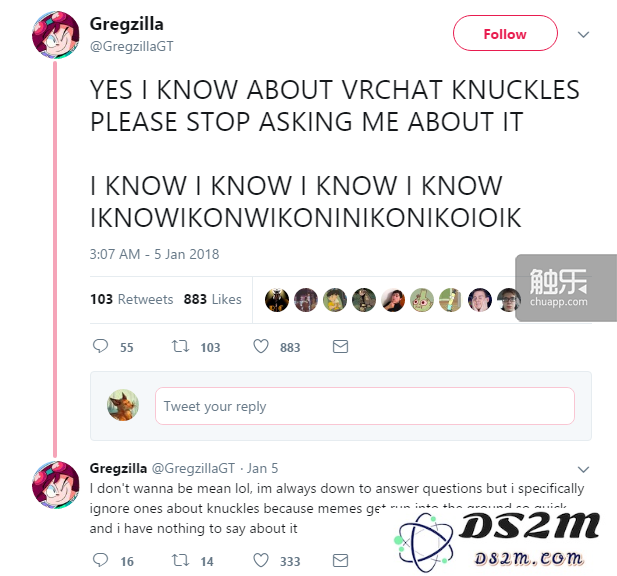Open the first liker's avatar in the row
The width and height of the screenshot is (617, 576).
click(277, 300)
